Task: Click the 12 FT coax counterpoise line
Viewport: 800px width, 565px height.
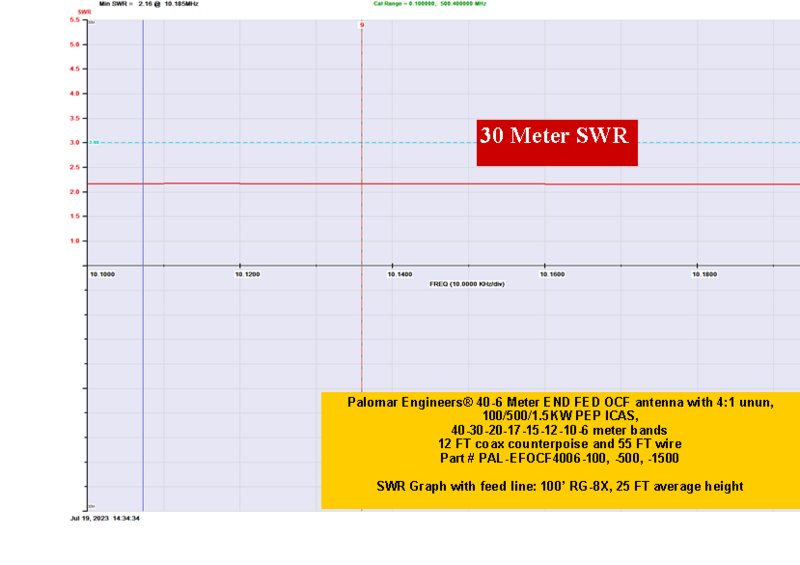Action: click(560, 444)
